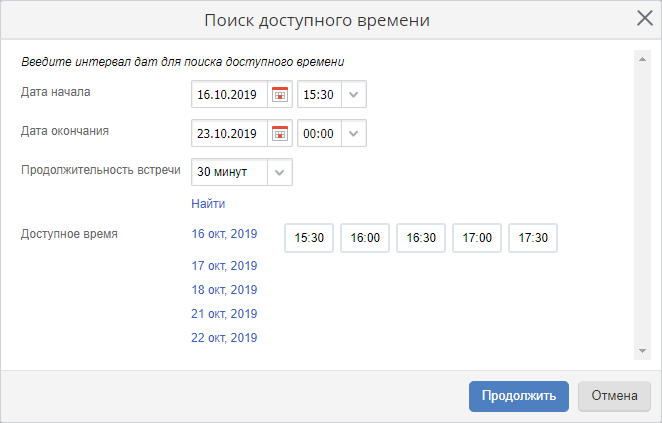Pick the 17:30 time slot
Viewport: 662px width, 423px height.
point(533,238)
